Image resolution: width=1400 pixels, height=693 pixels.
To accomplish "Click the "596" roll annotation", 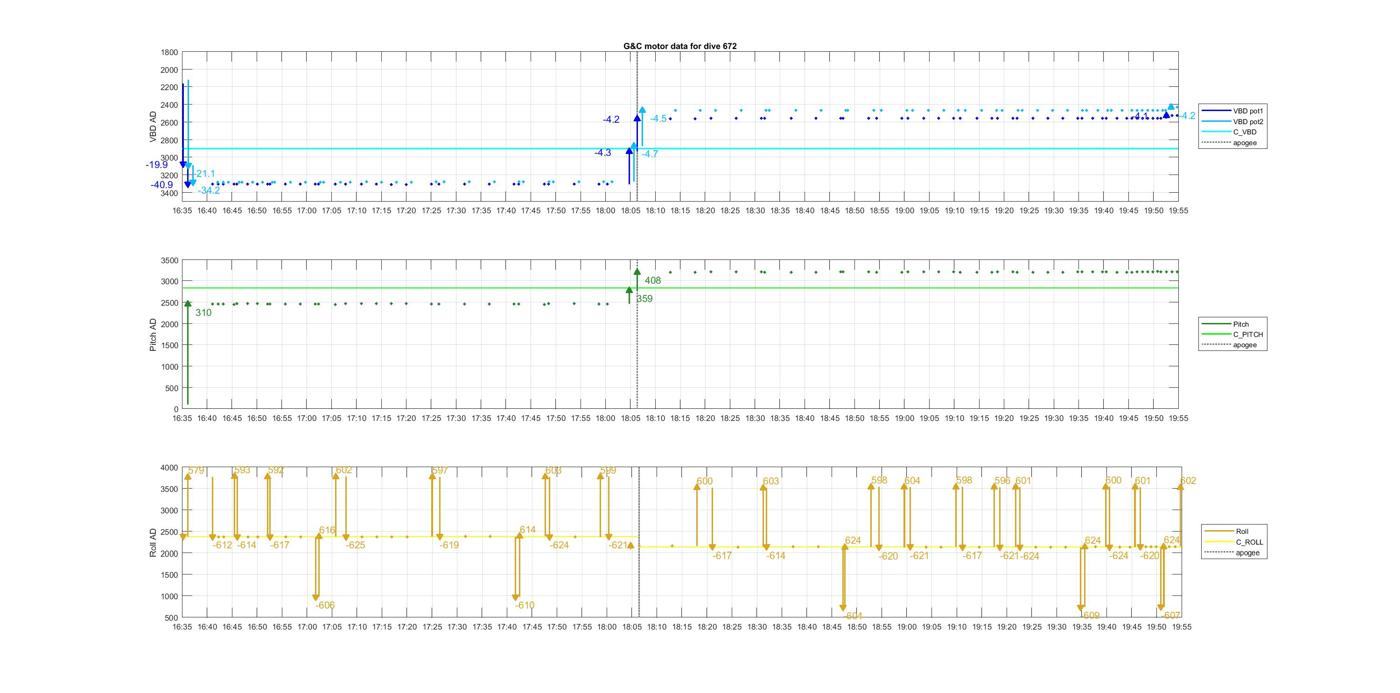I will coord(1002,481).
